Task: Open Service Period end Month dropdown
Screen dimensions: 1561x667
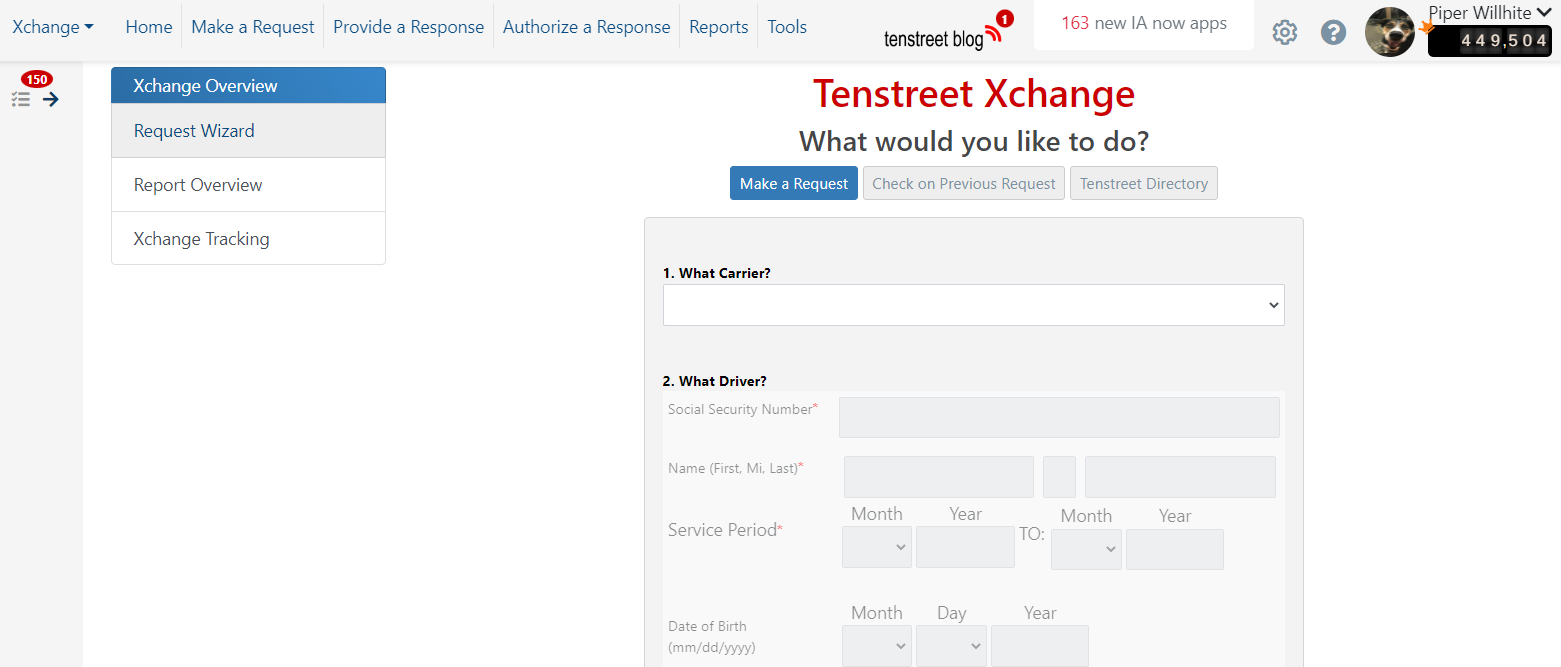Action: tap(1086, 549)
